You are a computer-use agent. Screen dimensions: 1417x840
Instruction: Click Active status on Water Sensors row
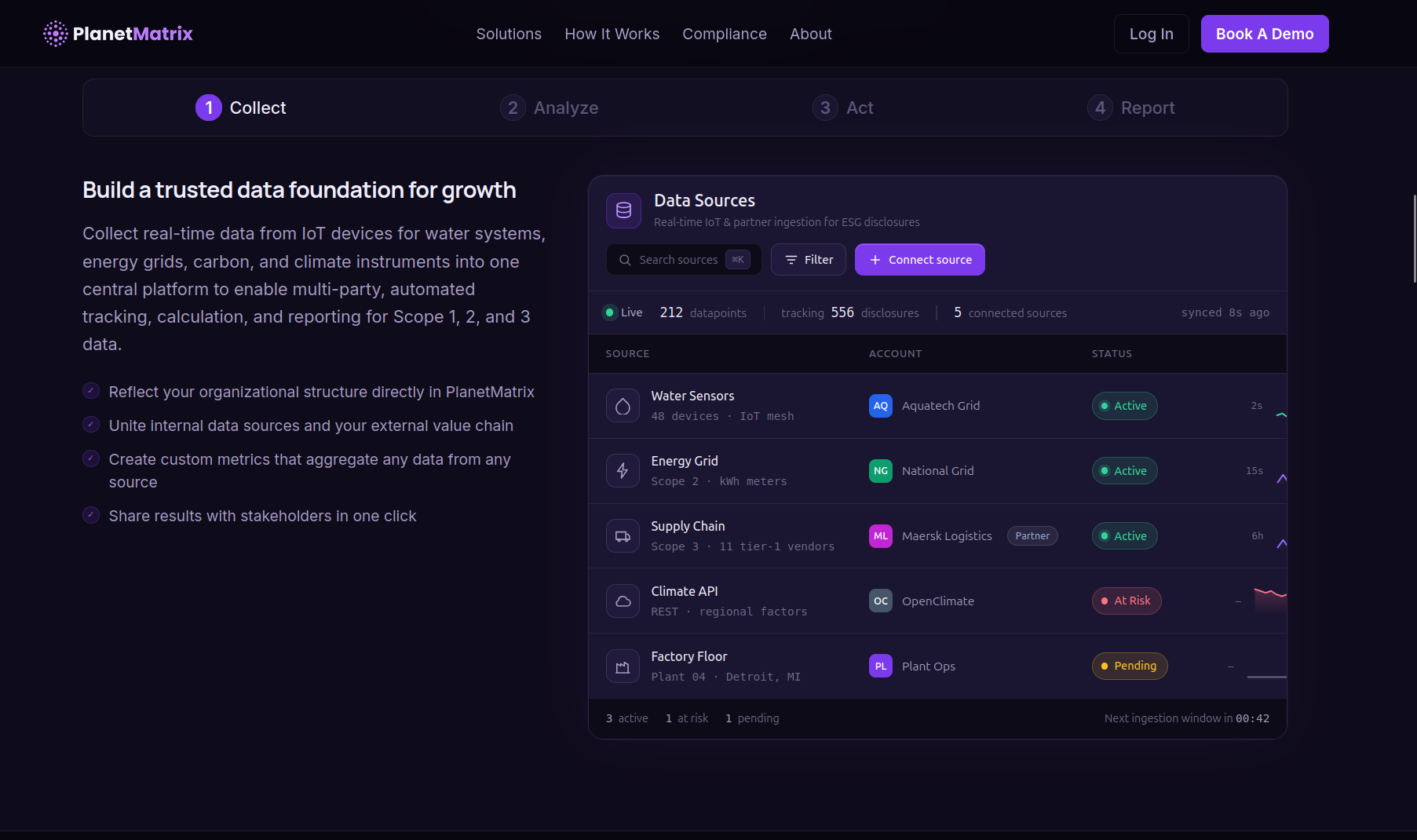coord(1125,406)
